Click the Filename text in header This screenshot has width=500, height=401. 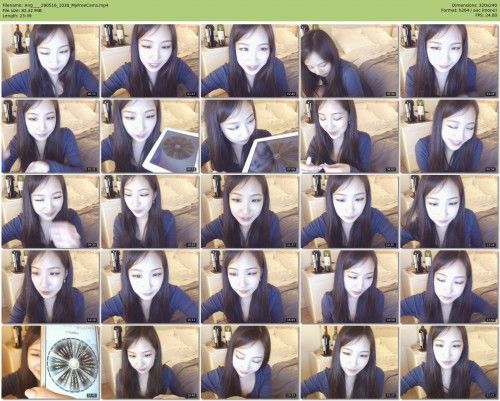tap(55, 5)
